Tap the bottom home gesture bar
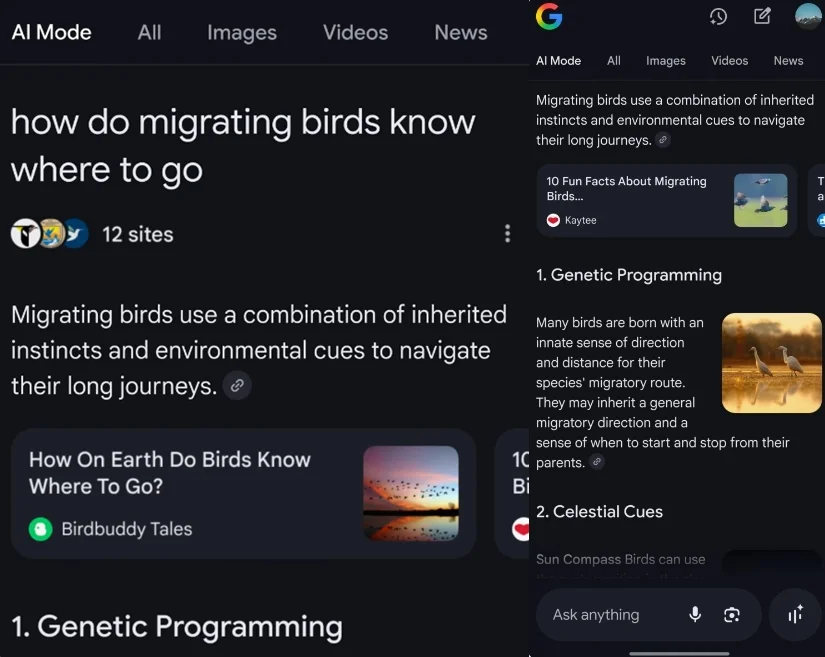825x657 pixels. (679, 653)
